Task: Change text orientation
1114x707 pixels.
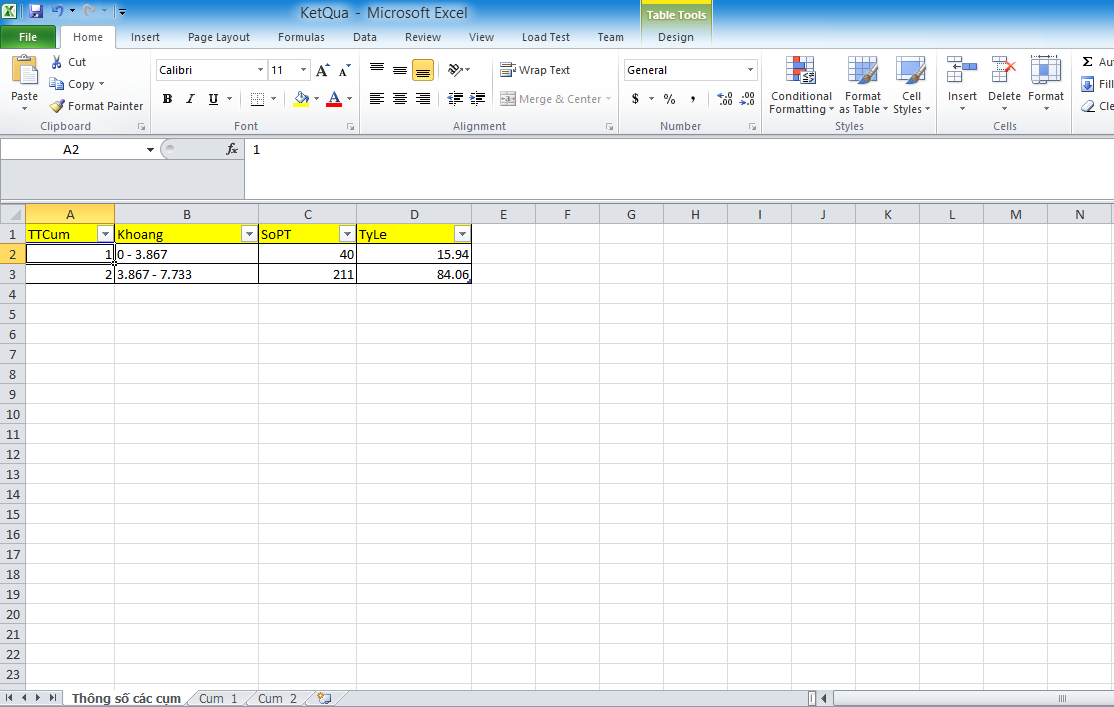Action: tap(456, 70)
